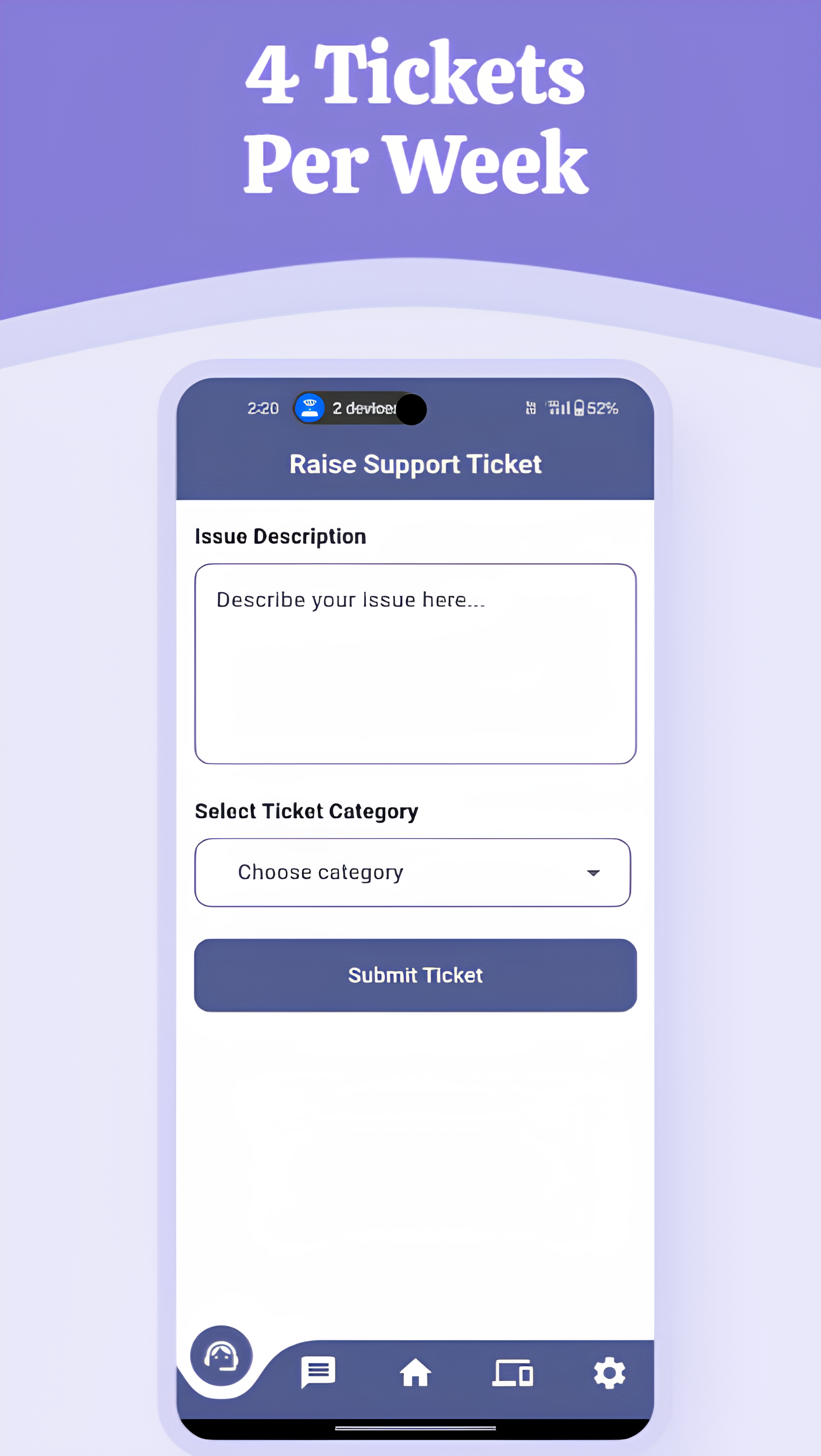Tap the home gesture bar at the bottom

coord(416,1428)
